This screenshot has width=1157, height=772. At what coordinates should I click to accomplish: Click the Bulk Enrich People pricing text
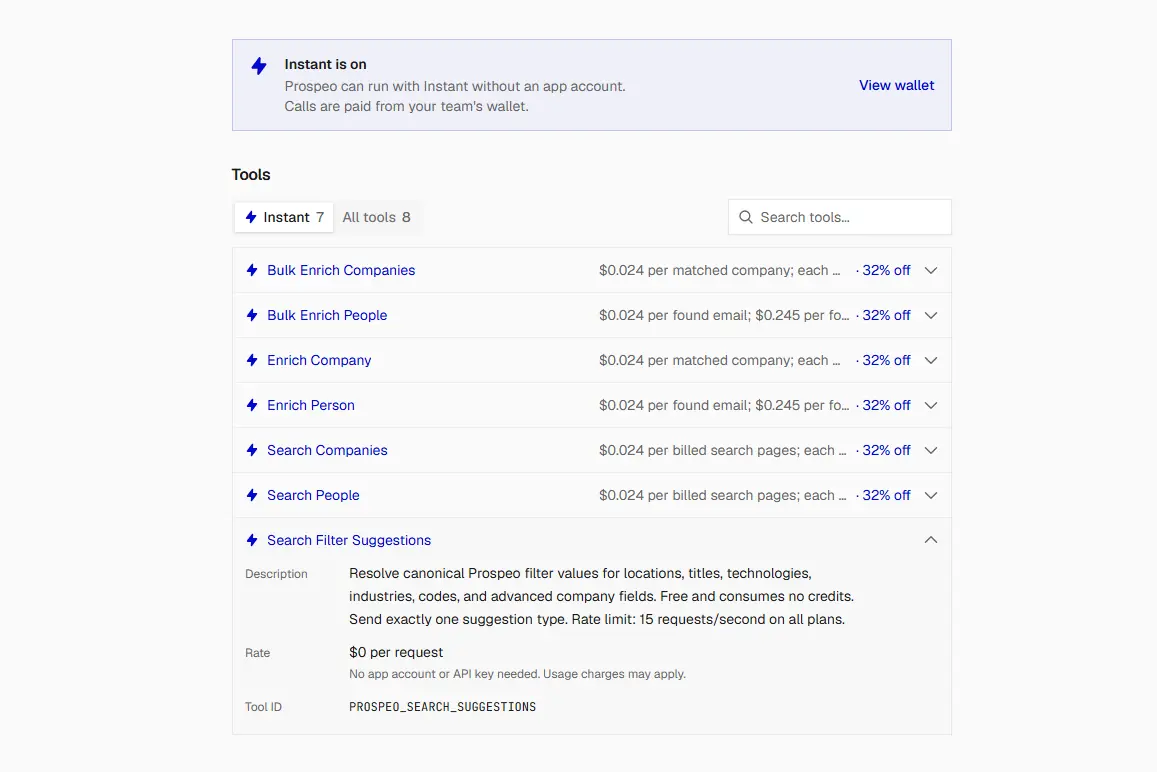[724, 315]
